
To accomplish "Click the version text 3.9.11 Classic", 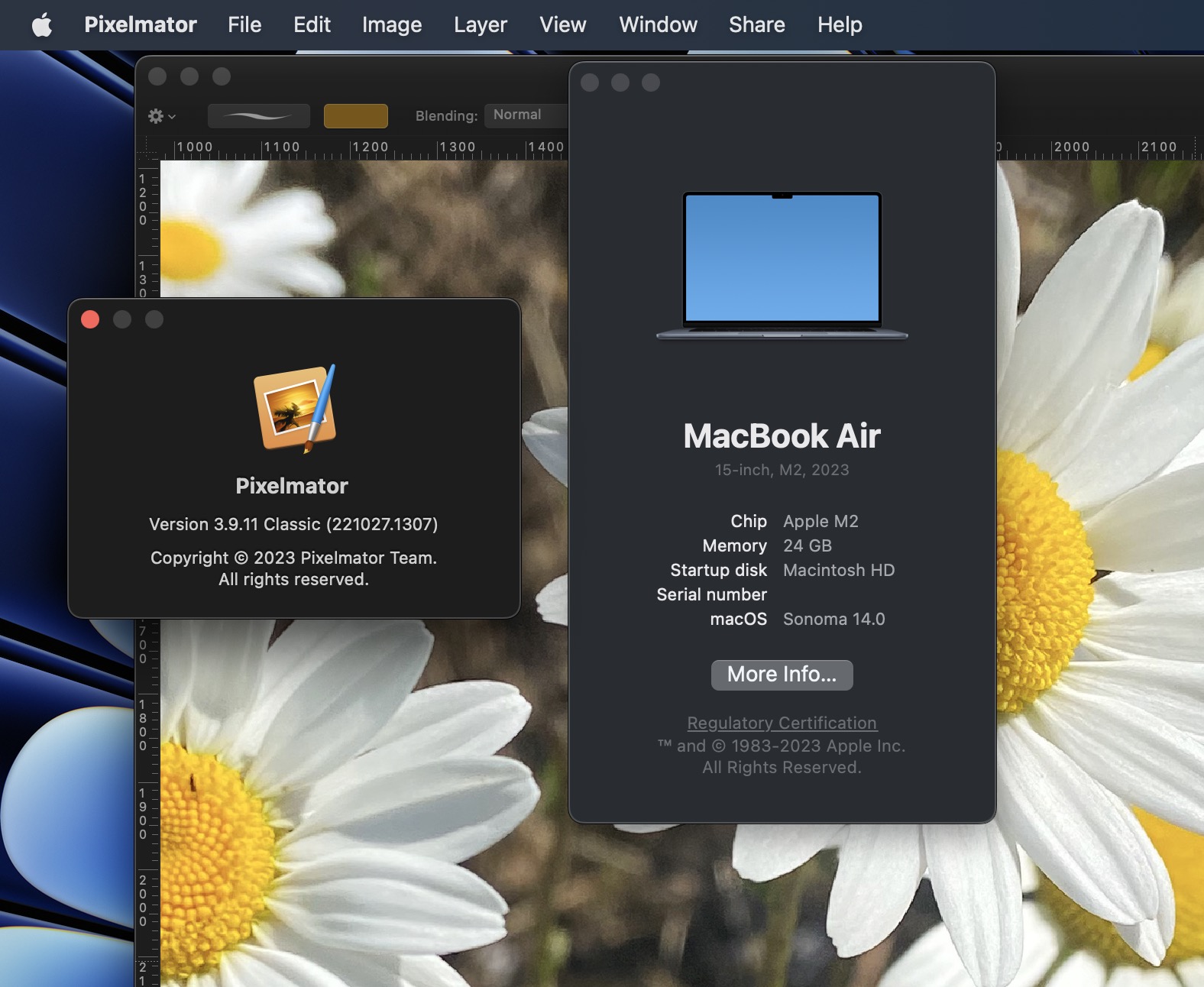I will click(x=293, y=524).
